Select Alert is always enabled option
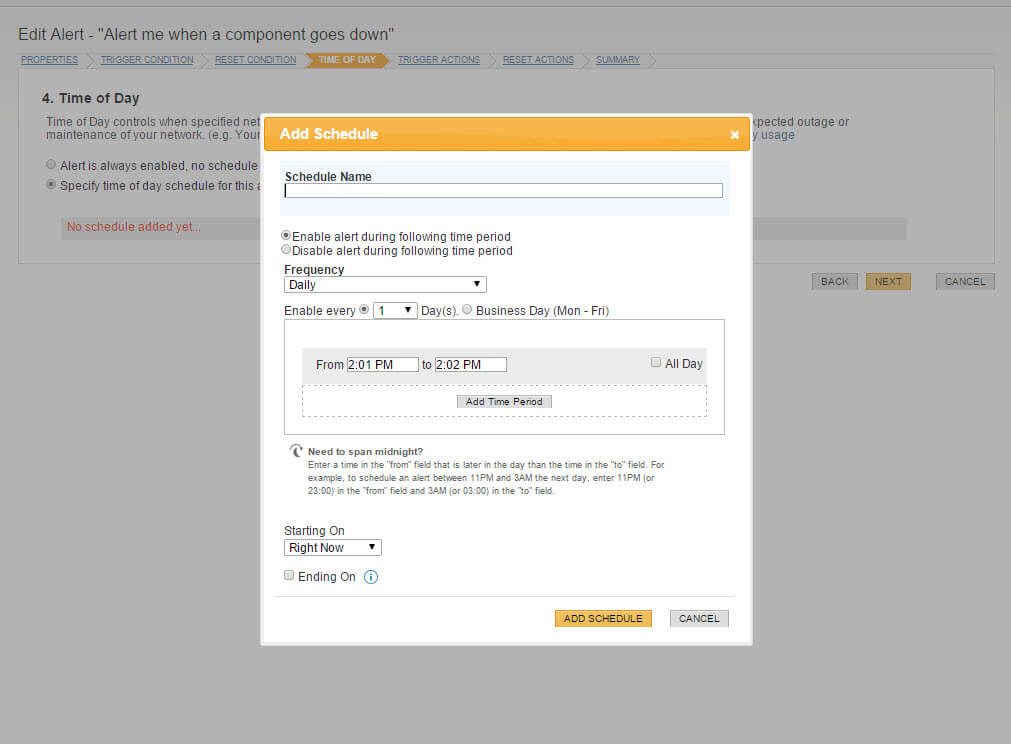 51,164
